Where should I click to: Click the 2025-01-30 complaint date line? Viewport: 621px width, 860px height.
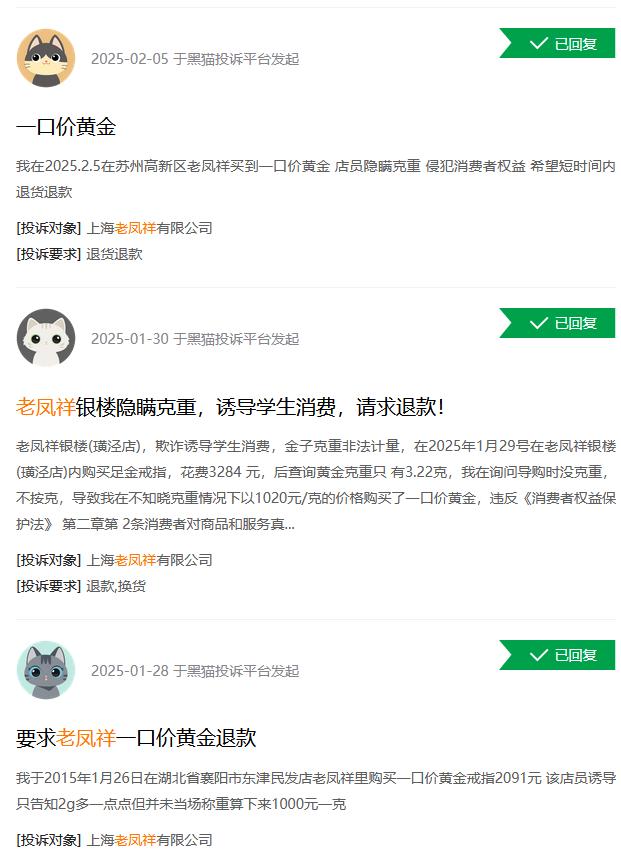[195, 339]
